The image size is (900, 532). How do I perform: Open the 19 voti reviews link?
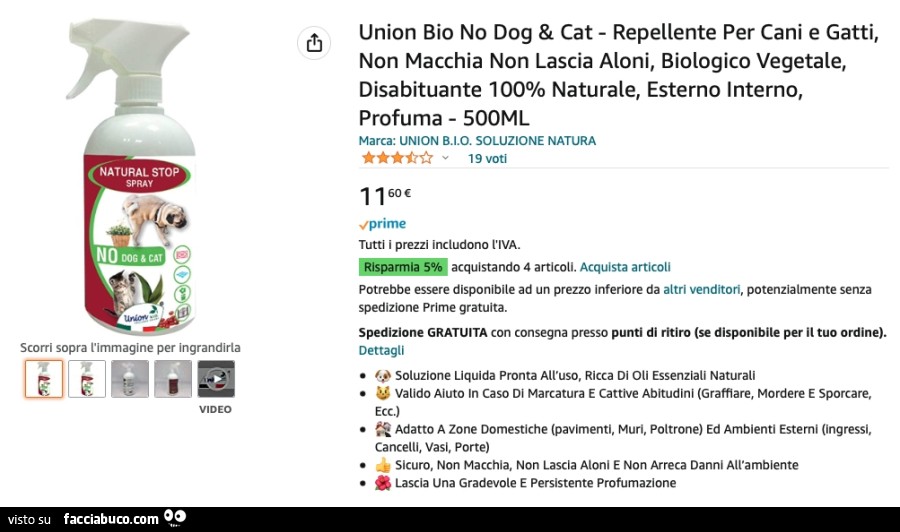coord(487,158)
